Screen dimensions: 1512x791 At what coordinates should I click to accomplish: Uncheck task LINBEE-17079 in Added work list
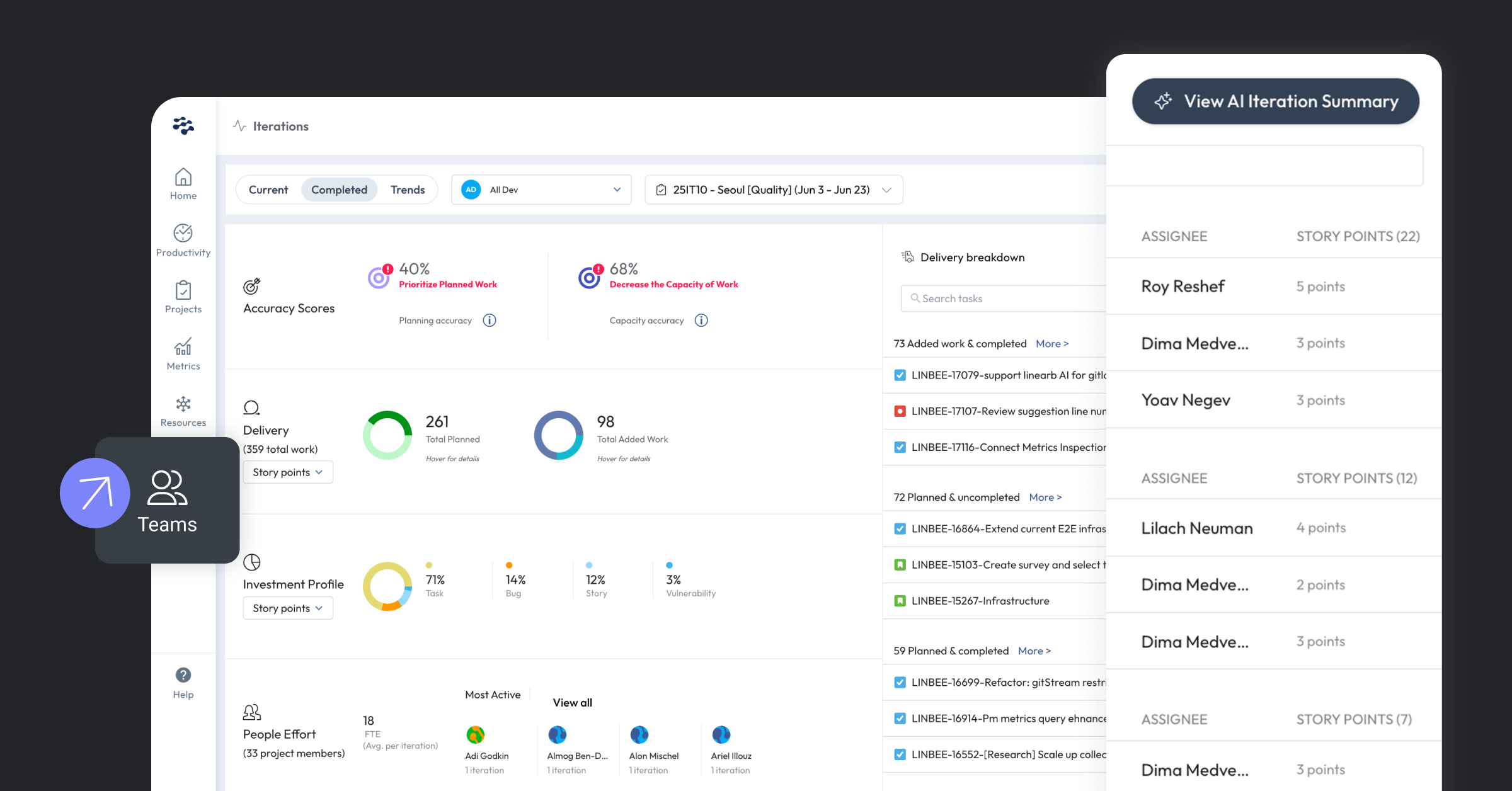point(899,375)
